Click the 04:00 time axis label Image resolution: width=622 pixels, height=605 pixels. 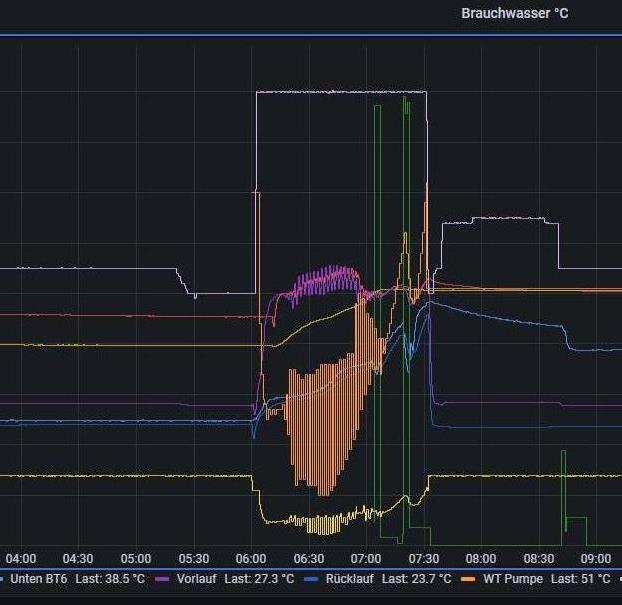tap(21, 558)
